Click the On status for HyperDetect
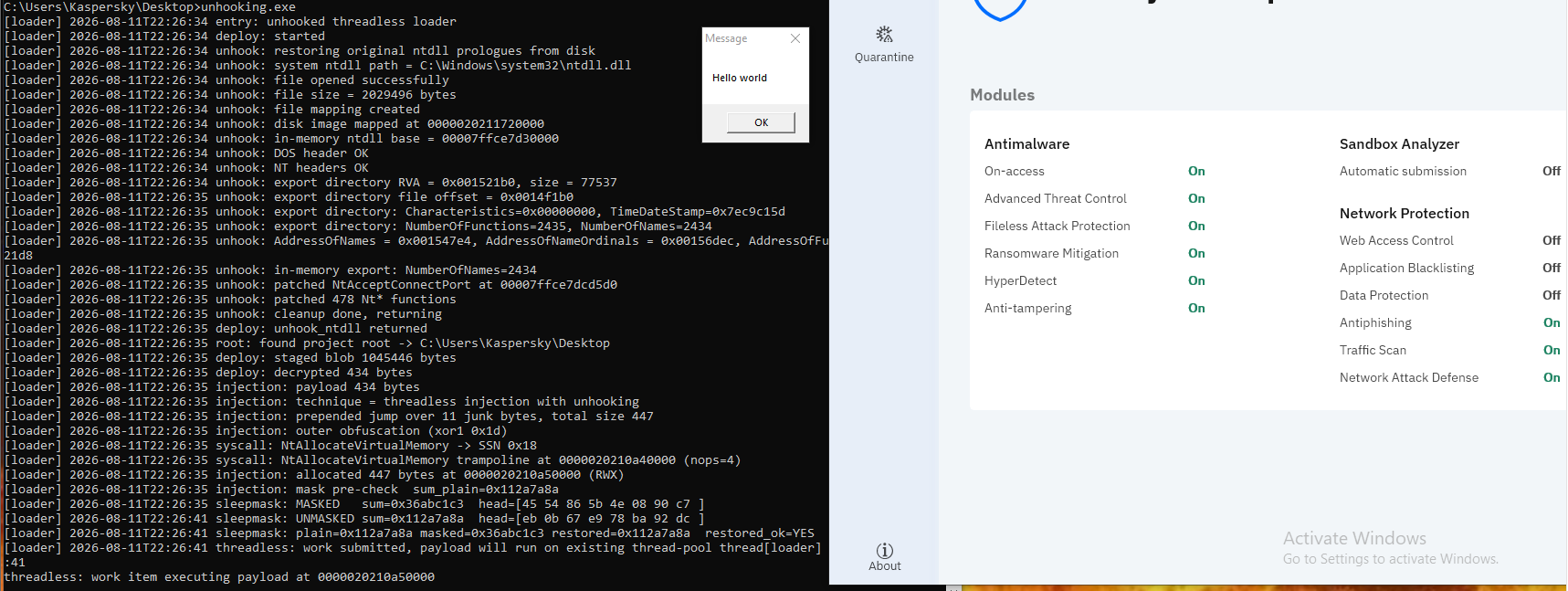 click(1196, 280)
